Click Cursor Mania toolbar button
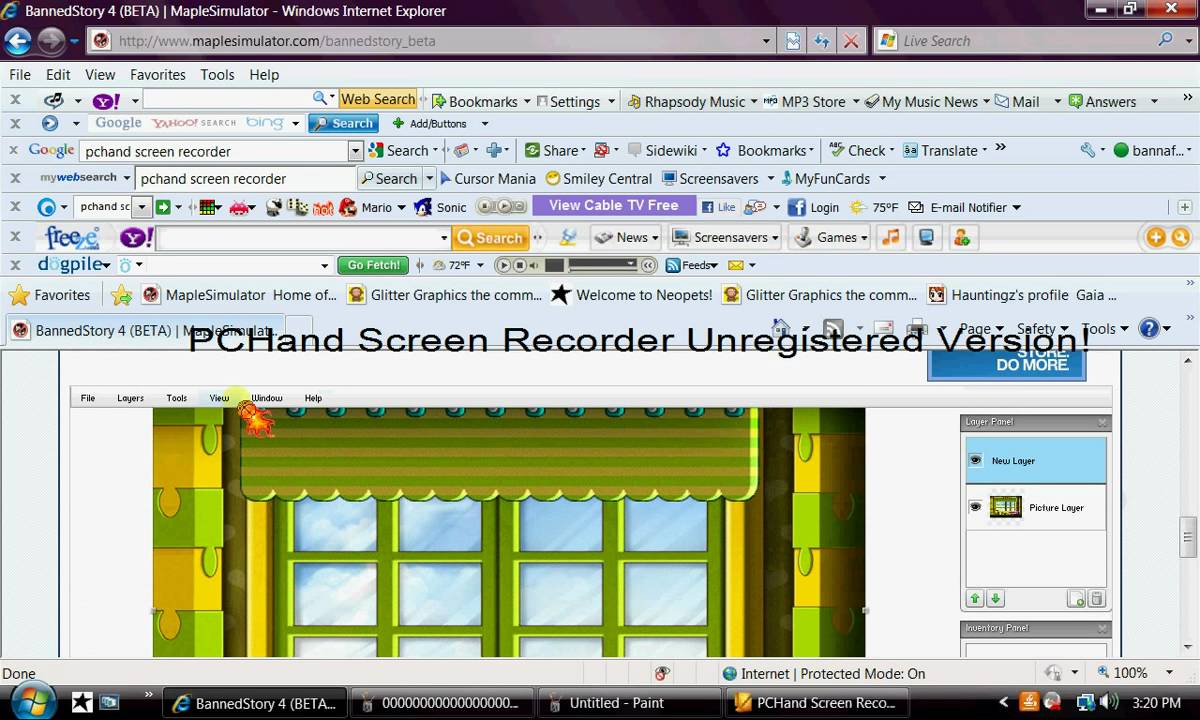The width and height of the screenshot is (1200, 720). [x=487, y=178]
